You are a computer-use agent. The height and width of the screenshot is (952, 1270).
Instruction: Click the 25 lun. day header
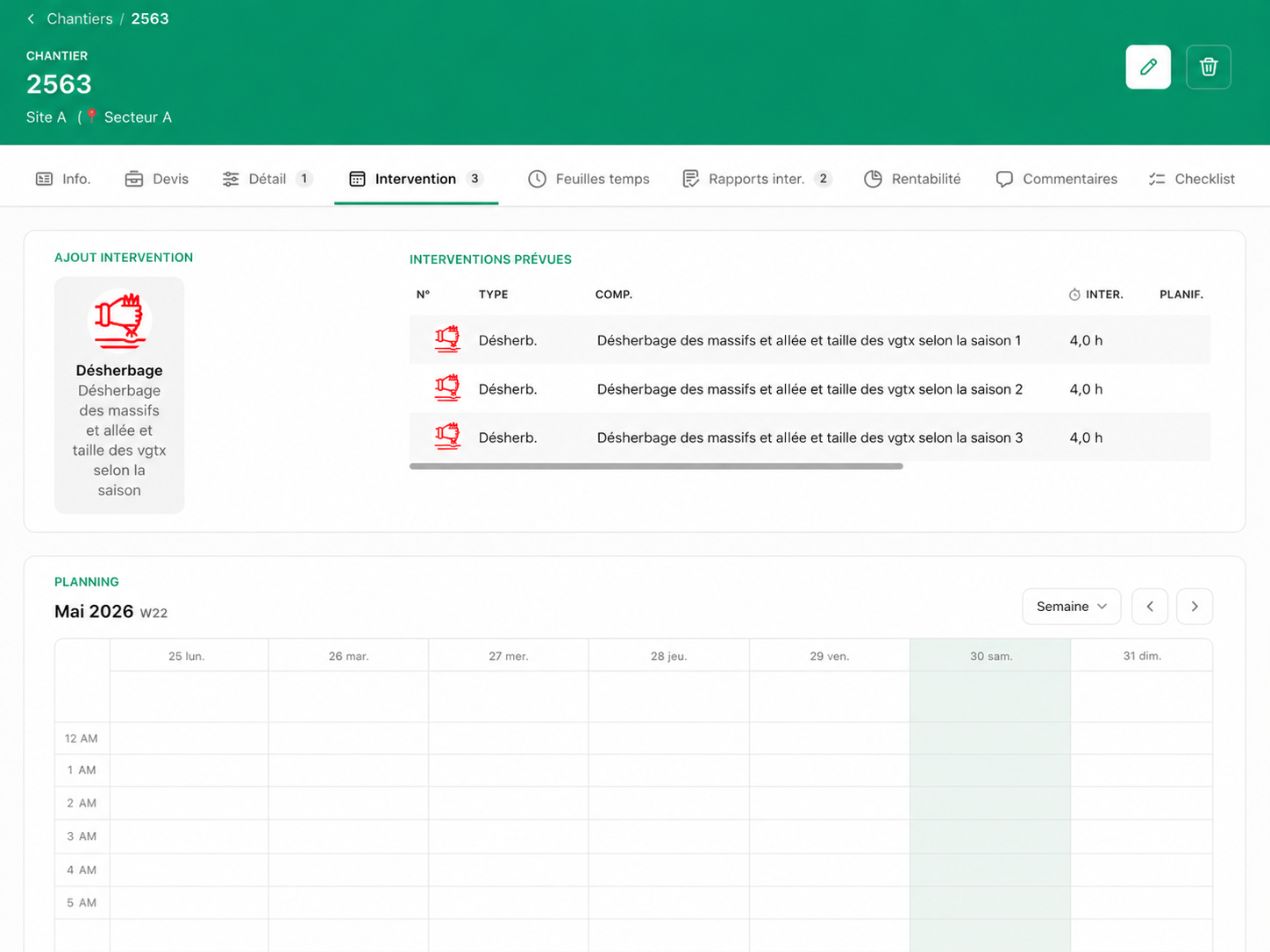187,656
